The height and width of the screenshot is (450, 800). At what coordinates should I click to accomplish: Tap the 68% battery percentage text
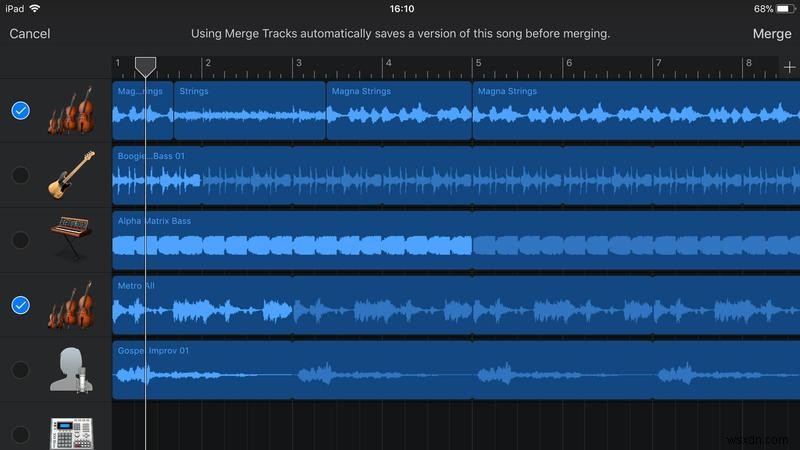[763, 9]
